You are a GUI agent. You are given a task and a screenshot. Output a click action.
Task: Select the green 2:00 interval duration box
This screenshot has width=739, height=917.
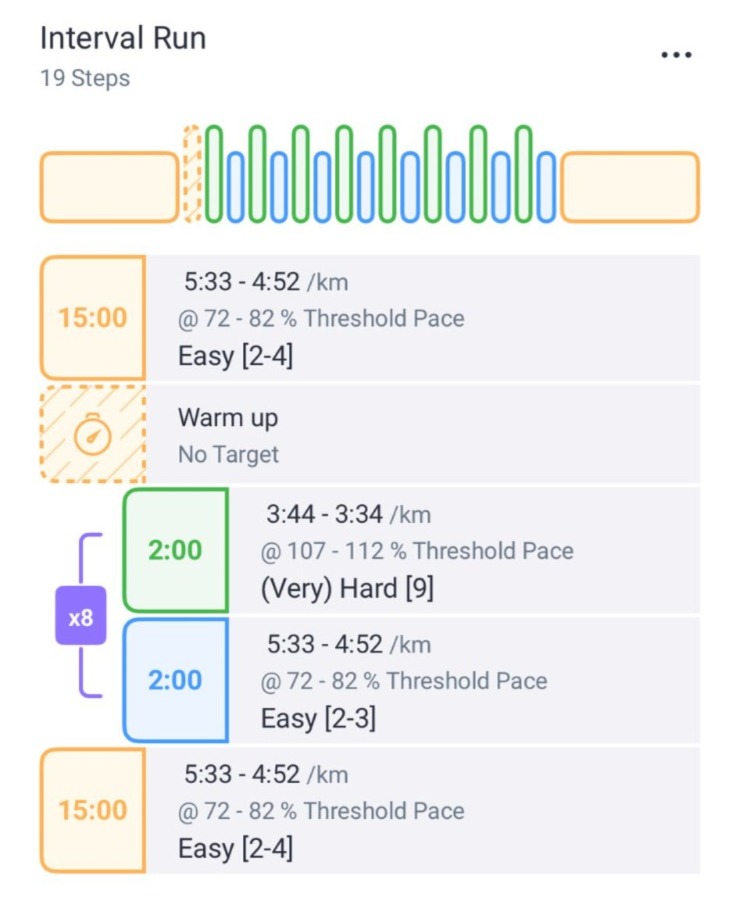click(175, 550)
